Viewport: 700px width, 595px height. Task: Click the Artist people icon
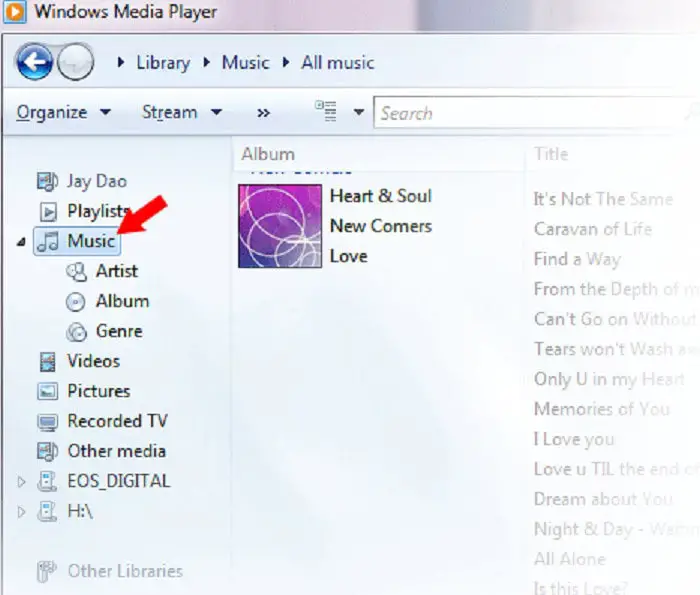(76, 272)
